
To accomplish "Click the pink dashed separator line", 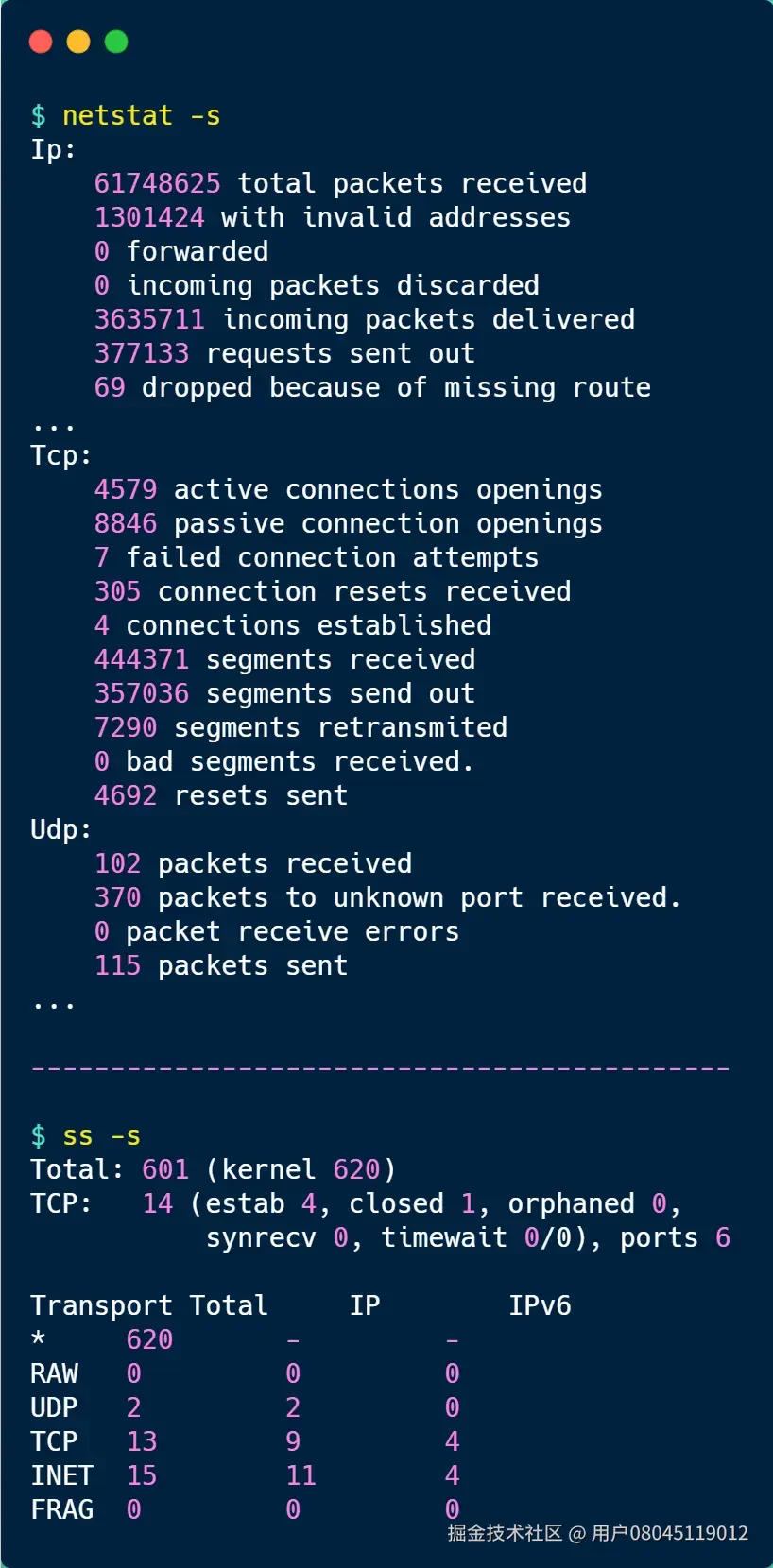I will pos(380,1068).
